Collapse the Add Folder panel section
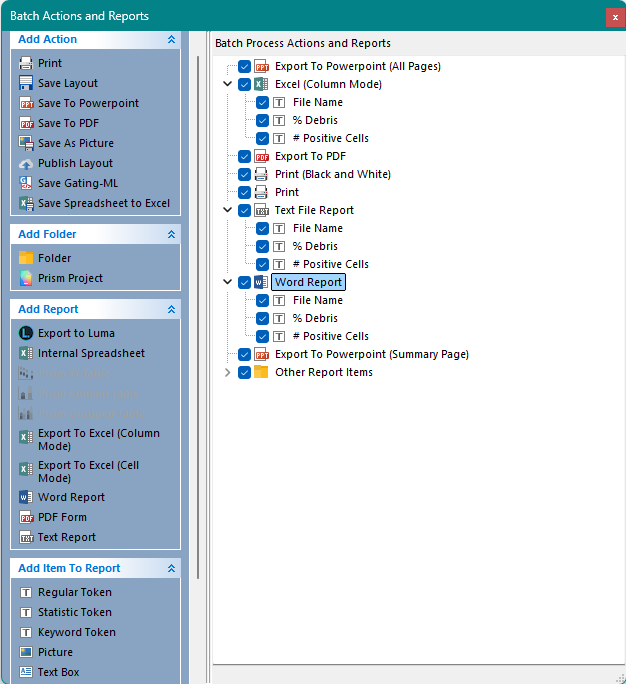 [x=171, y=234]
